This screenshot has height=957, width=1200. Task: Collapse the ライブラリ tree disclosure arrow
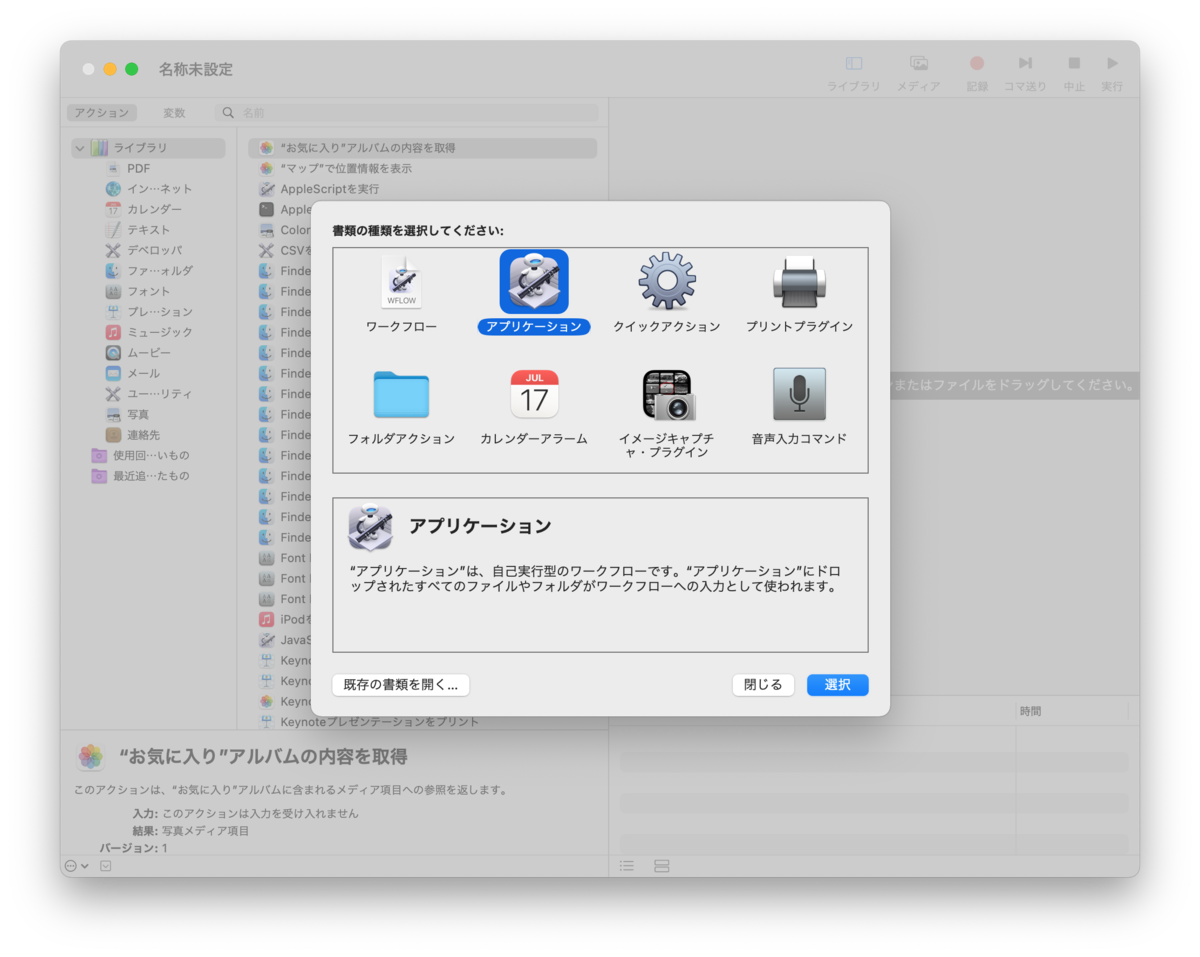coord(79,148)
